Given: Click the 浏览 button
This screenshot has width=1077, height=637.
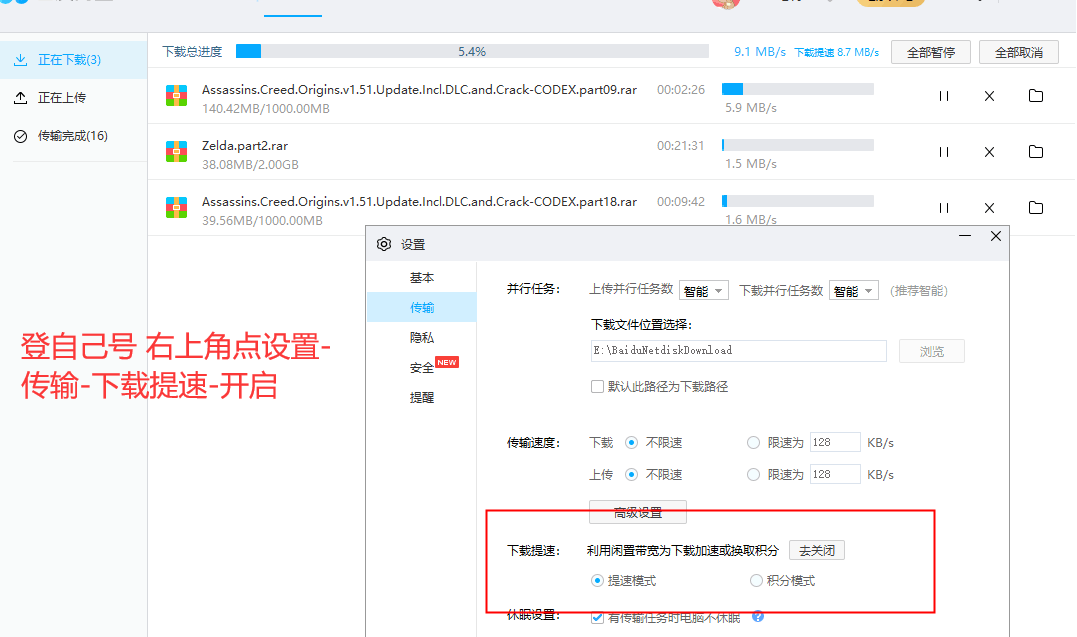Looking at the screenshot, I should (x=931, y=351).
